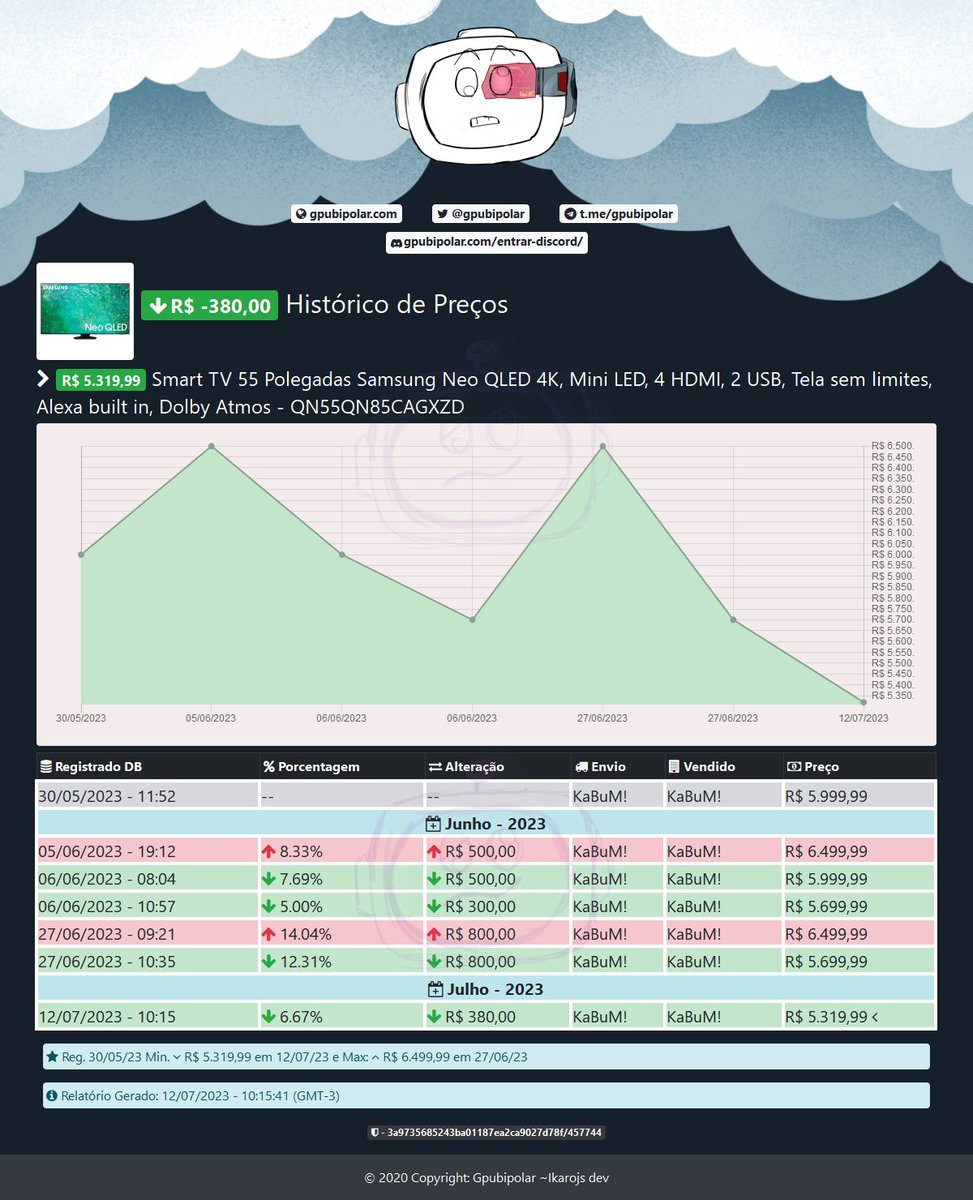Click the down arrow beside R$ 380,00
The image size is (973, 1200).
point(433,1017)
